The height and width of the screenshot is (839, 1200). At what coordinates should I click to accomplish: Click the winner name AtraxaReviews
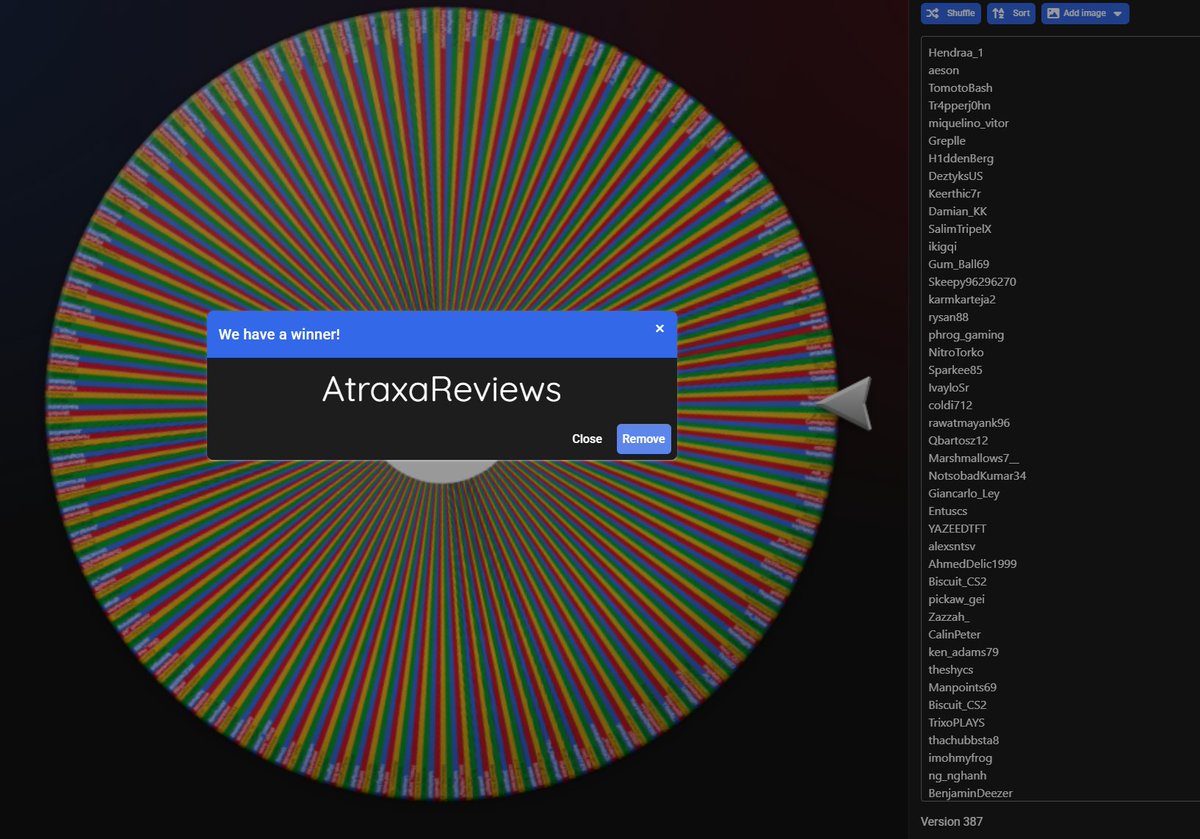[x=441, y=390]
